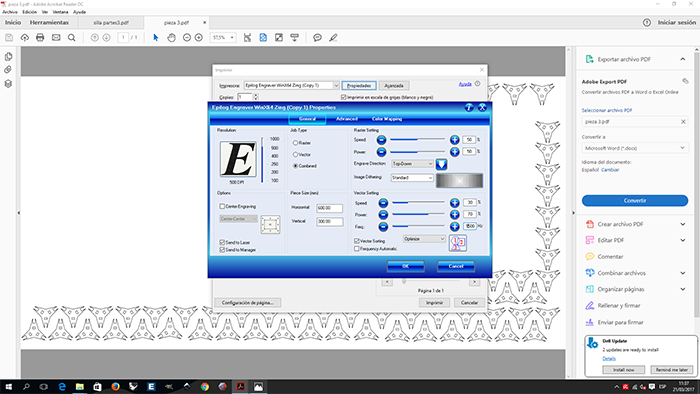This screenshot has width=700, height=394.
Task: Click the vector sorting order icon
Action: pyautogui.click(x=458, y=243)
